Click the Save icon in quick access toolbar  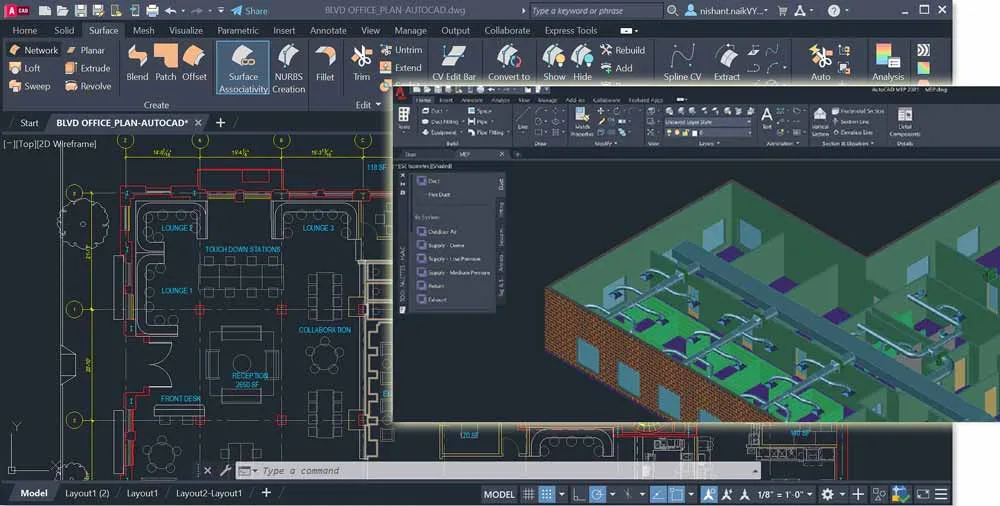pyautogui.click(x=80, y=10)
